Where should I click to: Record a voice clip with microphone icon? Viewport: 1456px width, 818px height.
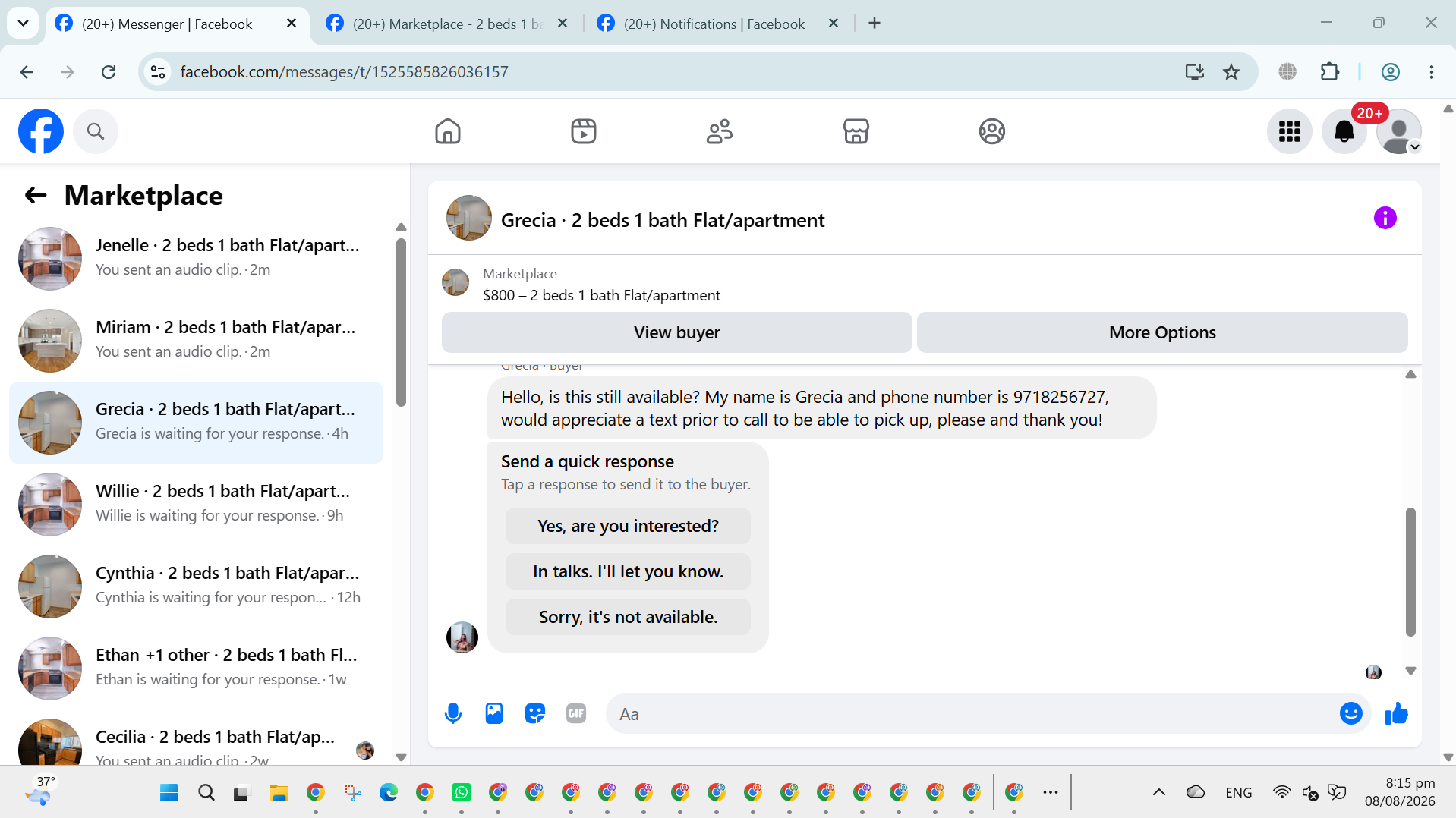pos(453,714)
